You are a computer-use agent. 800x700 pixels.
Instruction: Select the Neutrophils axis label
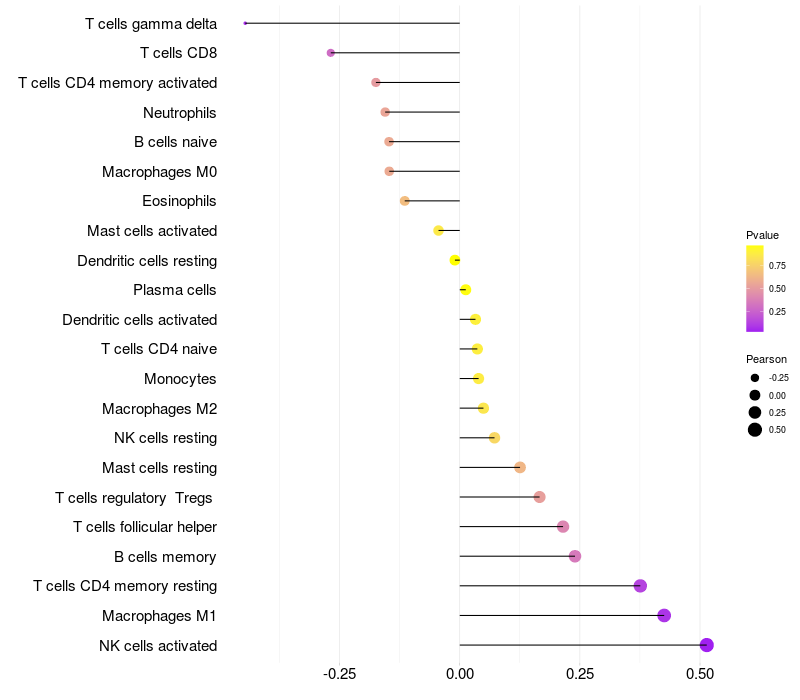click(180, 113)
